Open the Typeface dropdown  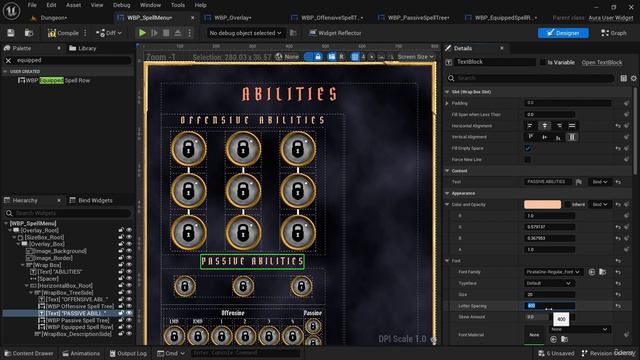click(549, 283)
